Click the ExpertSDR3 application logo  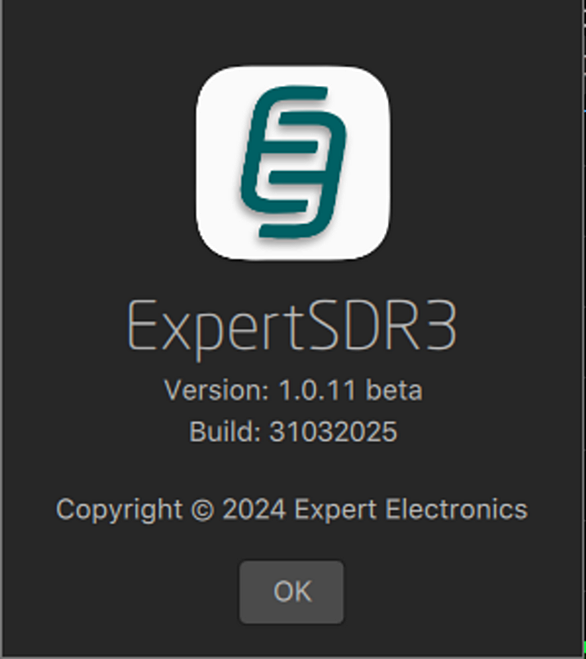(293, 163)
